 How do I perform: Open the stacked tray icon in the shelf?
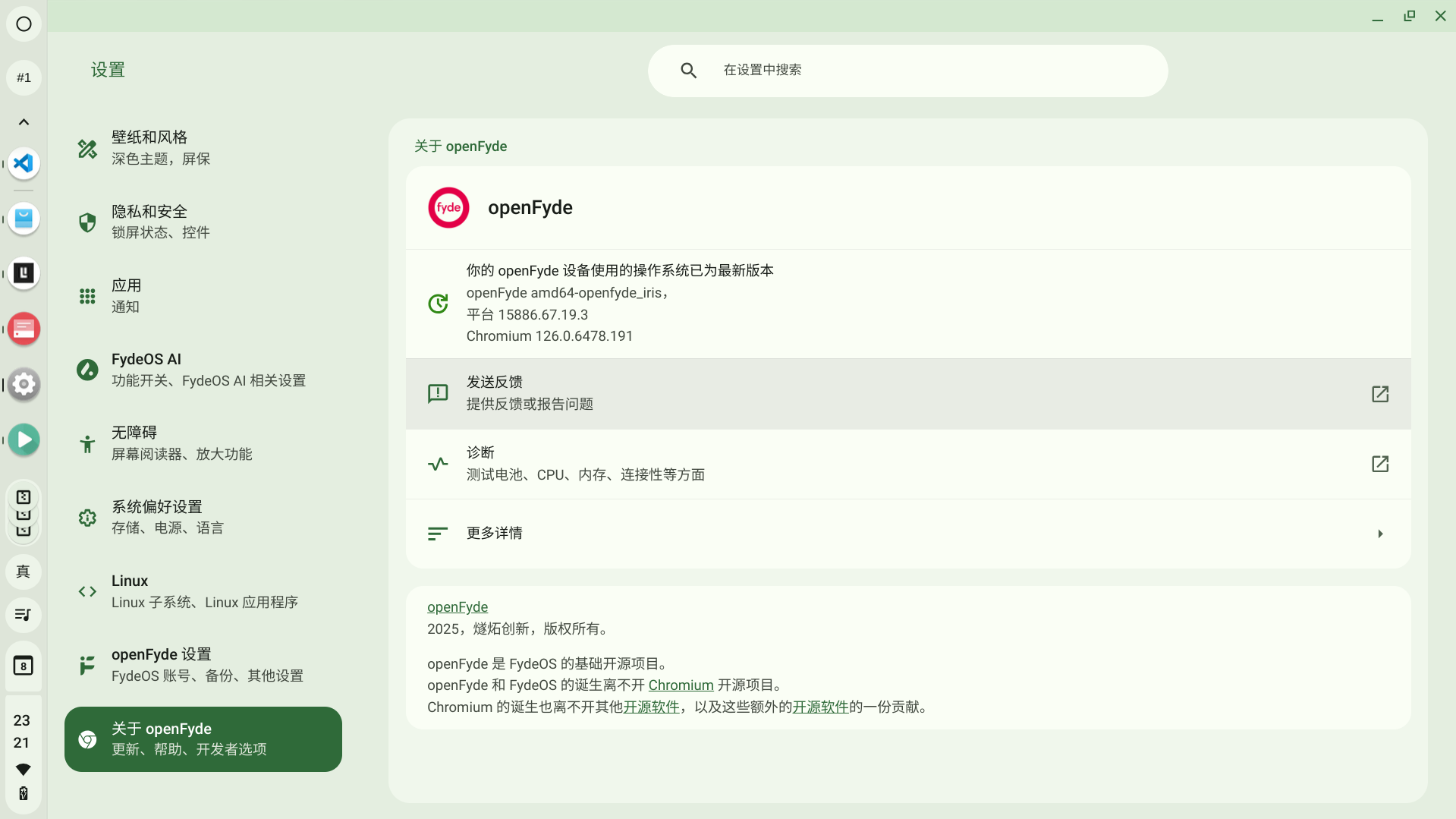(24, 513)
